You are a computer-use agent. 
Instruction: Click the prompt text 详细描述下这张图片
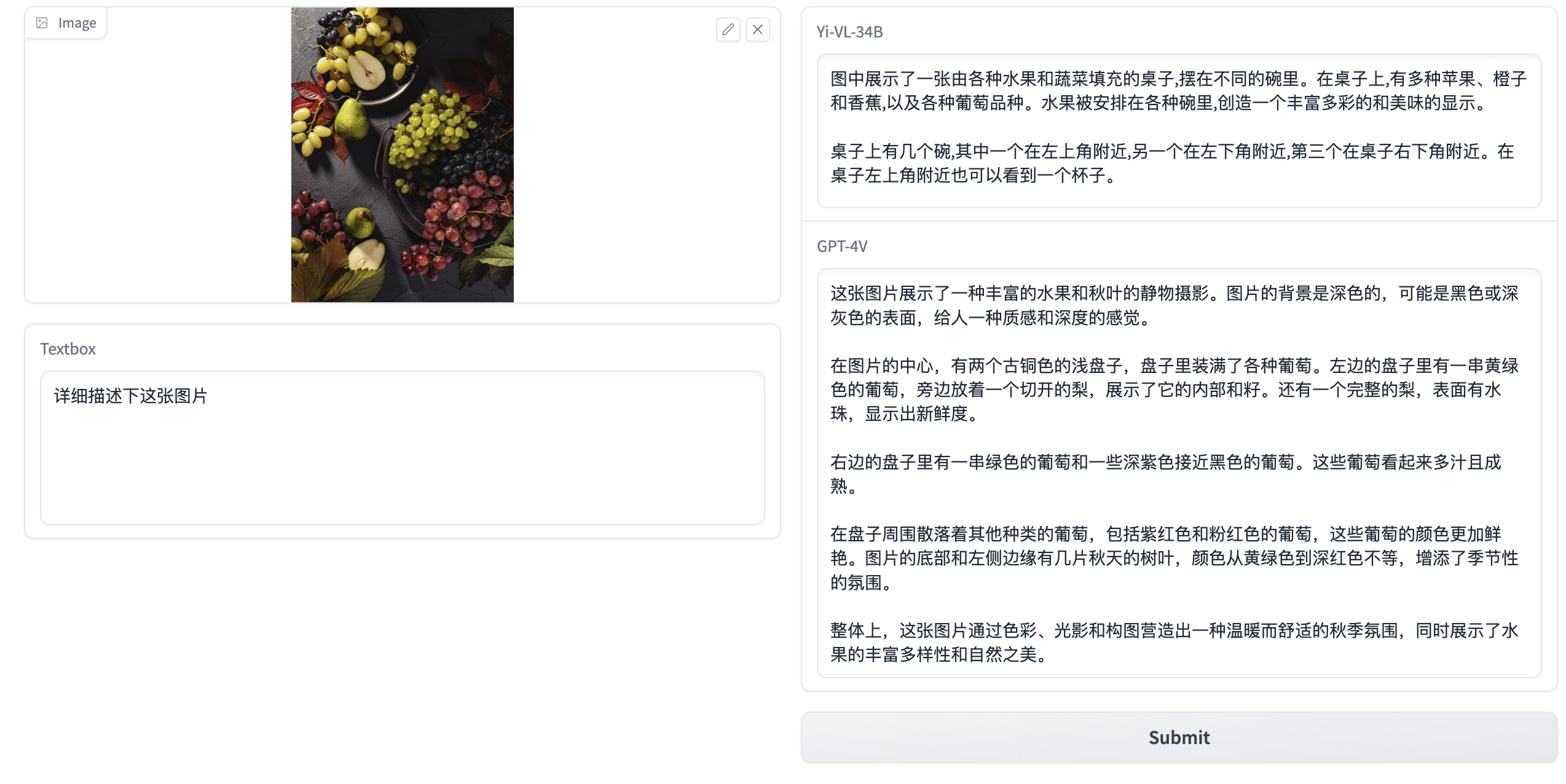click(131, 396)
